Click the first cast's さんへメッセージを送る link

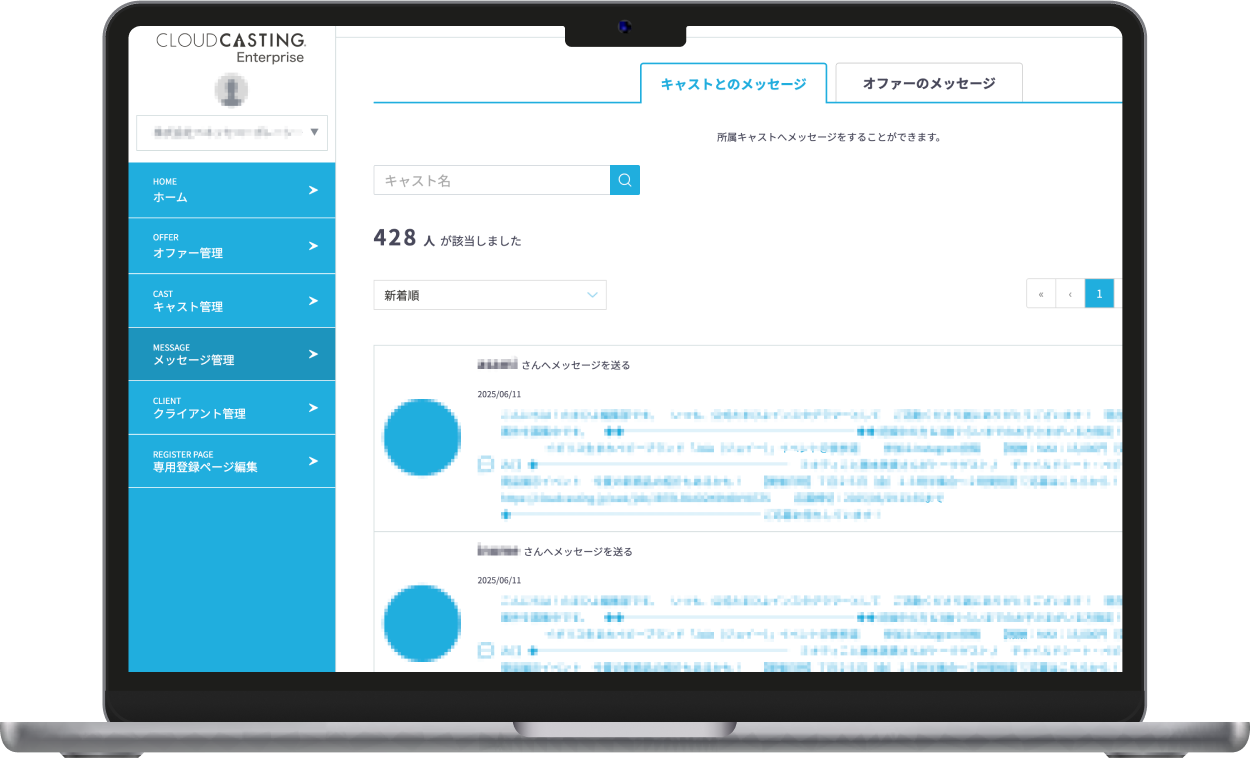coord(575,365)
